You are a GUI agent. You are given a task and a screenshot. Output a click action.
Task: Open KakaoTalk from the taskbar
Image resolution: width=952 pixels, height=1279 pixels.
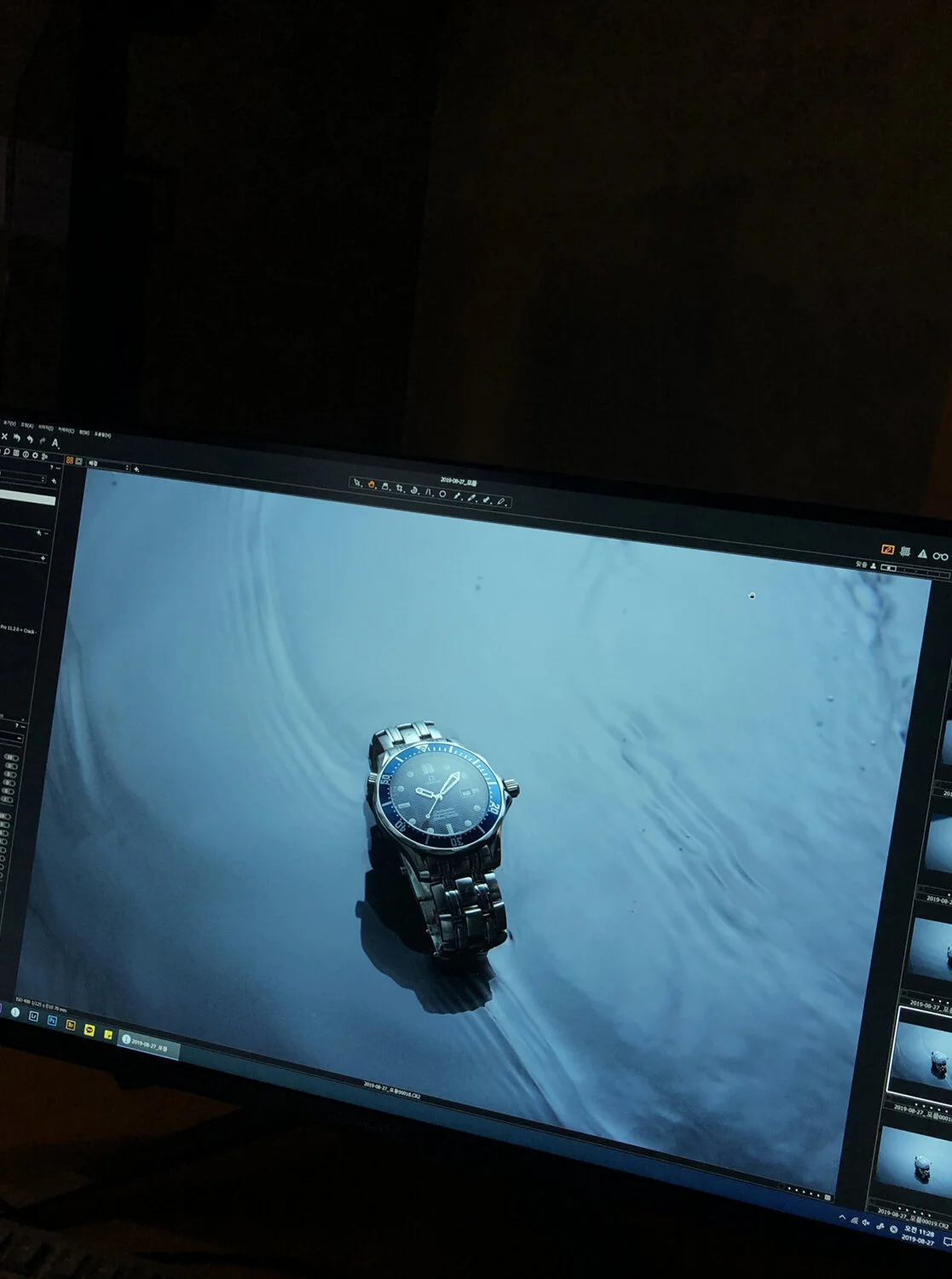89,1030
